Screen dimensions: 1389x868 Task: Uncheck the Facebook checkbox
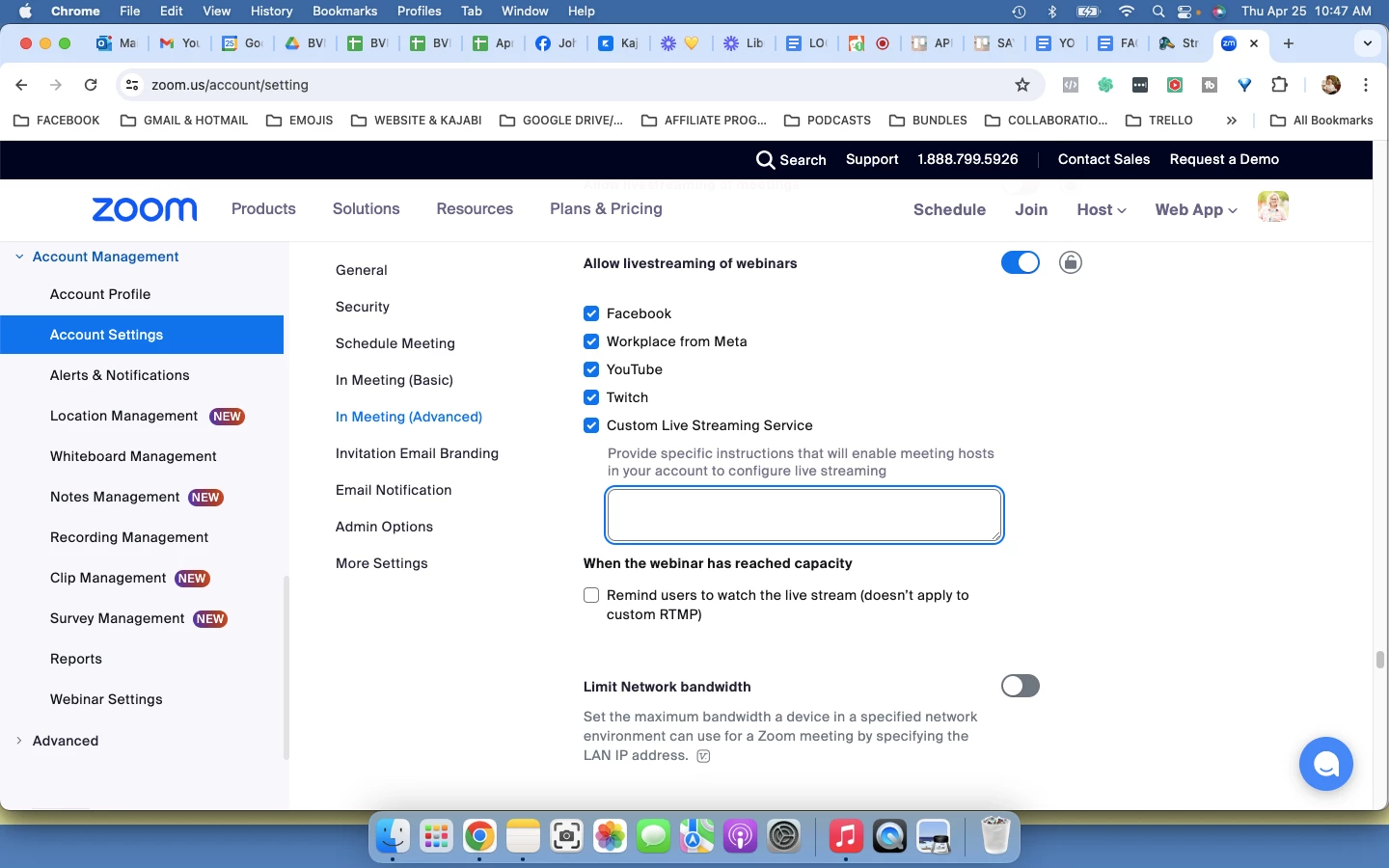[x=591, y=313]
